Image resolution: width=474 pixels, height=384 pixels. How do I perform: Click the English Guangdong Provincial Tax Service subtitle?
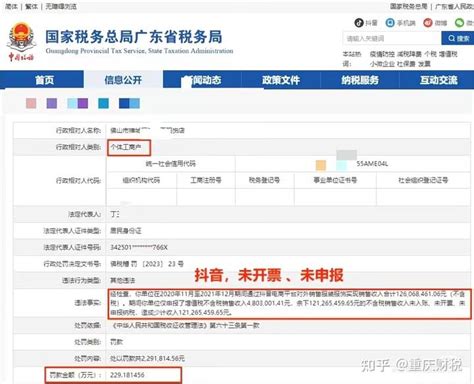point(139,51)
